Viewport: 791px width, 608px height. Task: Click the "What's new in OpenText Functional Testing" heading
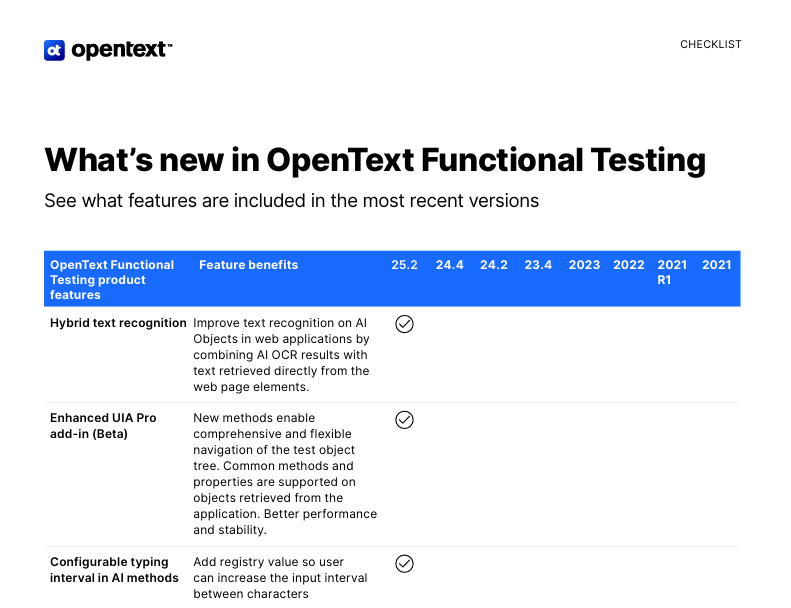click(x=375, y=160)
